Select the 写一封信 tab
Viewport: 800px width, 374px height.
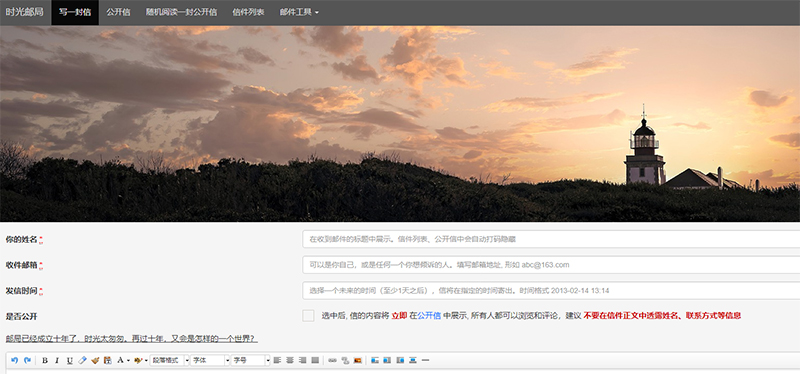point(75,12)
